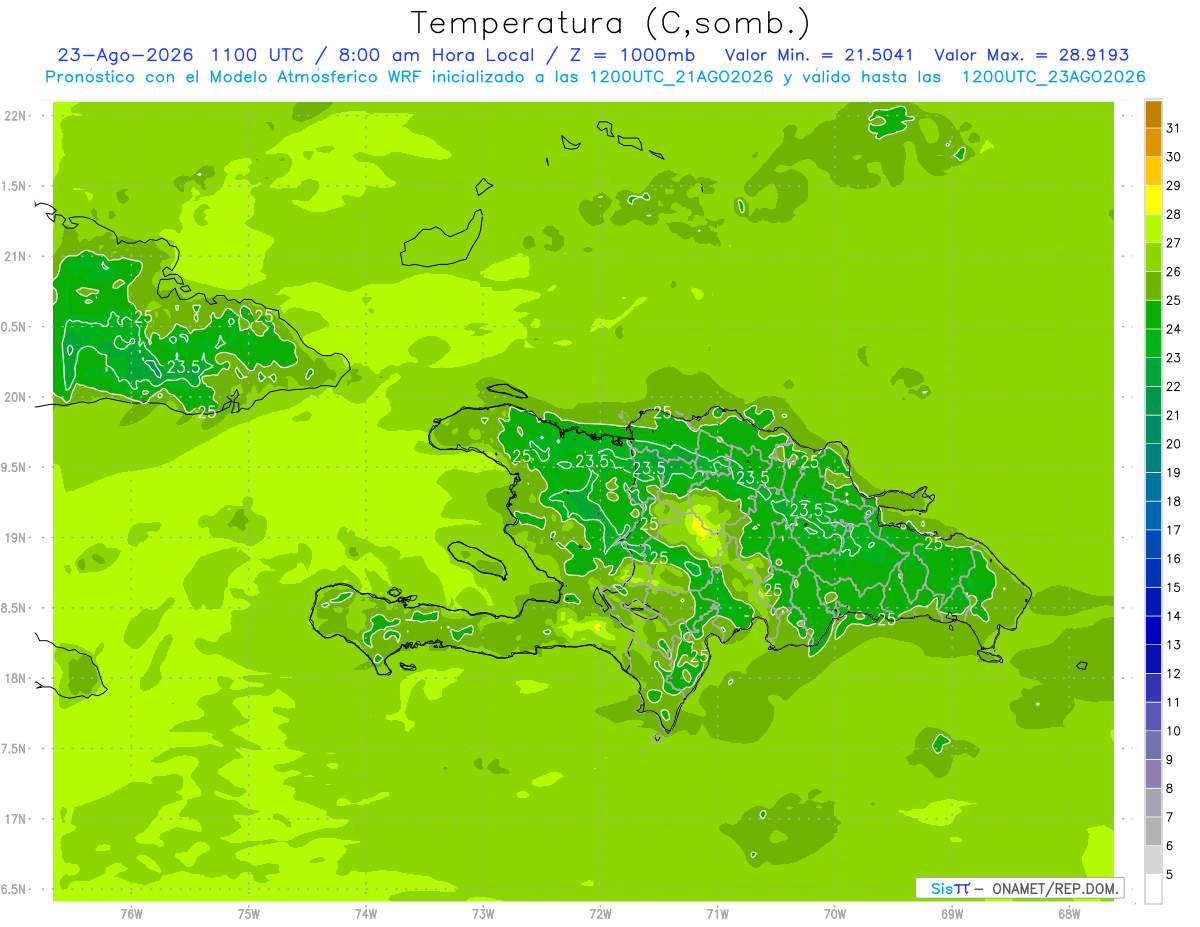This screenshot has width=1200, height=927.
Task: Click the teal colorbar segment between 19 and 20
Action: (1153, 459)
